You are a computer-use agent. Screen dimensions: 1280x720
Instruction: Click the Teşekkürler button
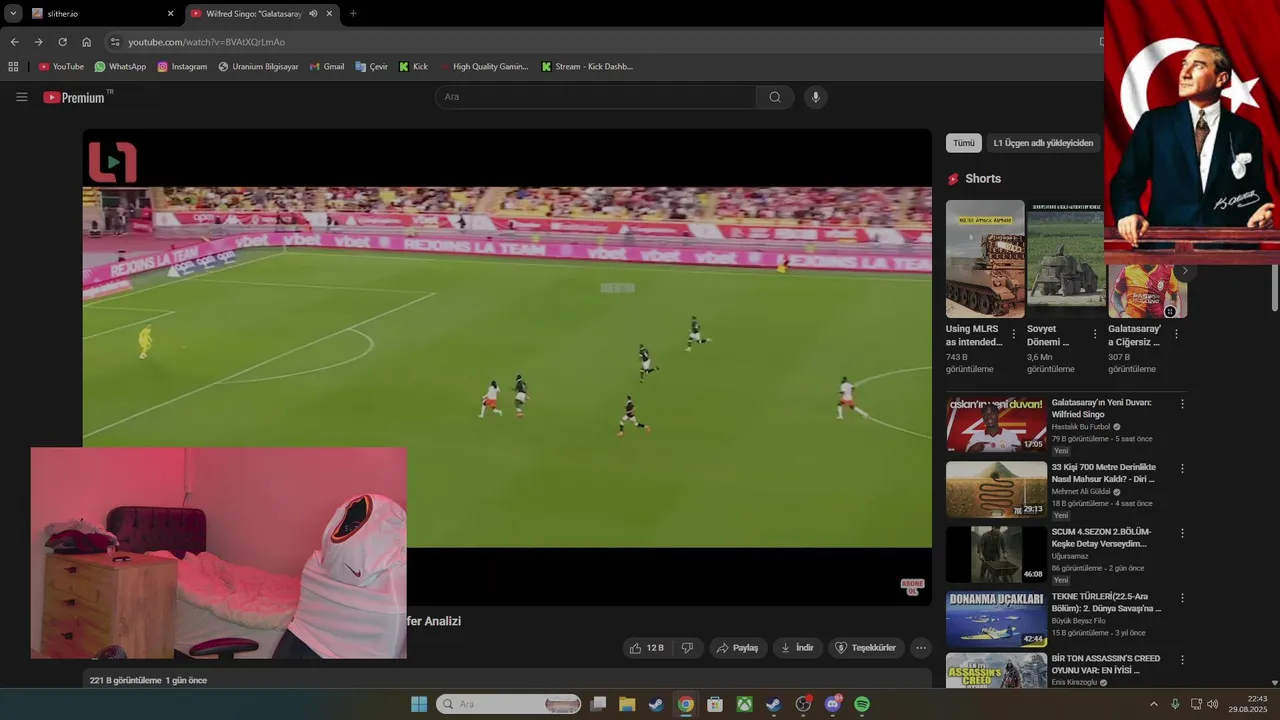(866, 648)
